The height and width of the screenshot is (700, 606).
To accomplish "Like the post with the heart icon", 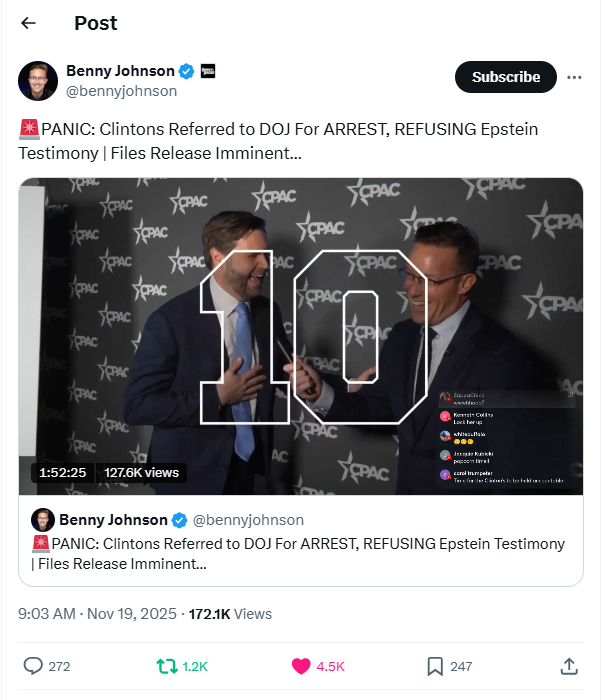I will [301, 666].
